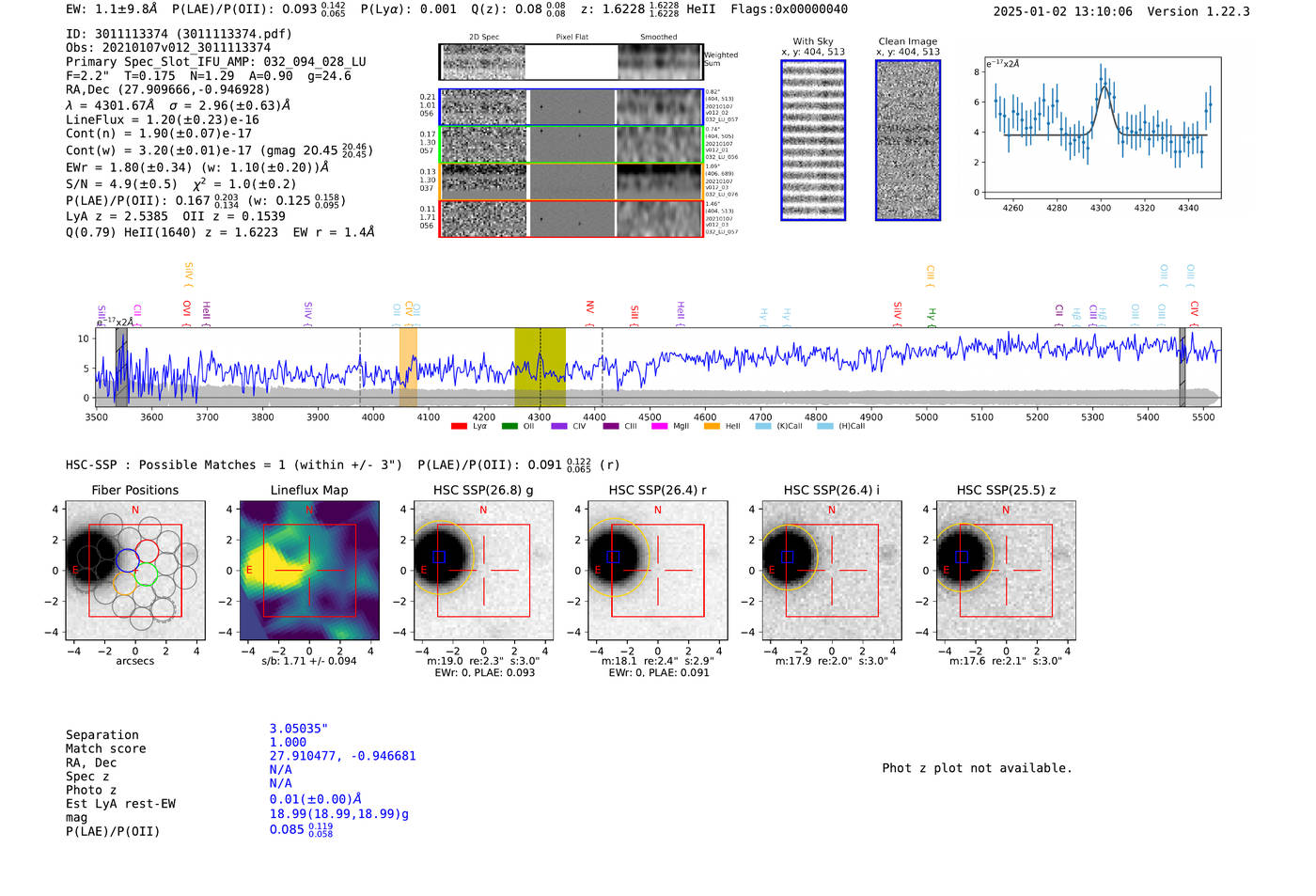The width and height of the screenshot is (1316, 896).
Task: Open the HSC SSP(26.4) i cutout
Action: click(x=832, y=571)
